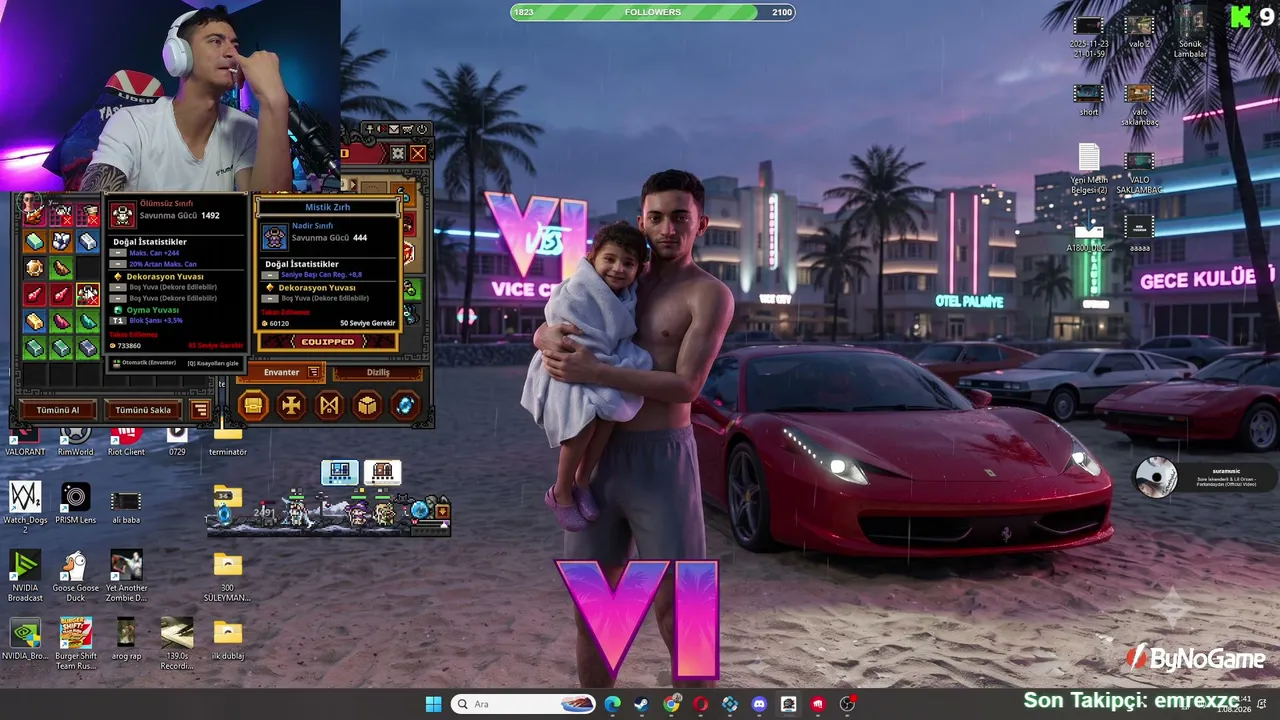Open the blue portal icon in game bar
Viewport: 1280px width, 720px height.
click(x=405, y=405)
